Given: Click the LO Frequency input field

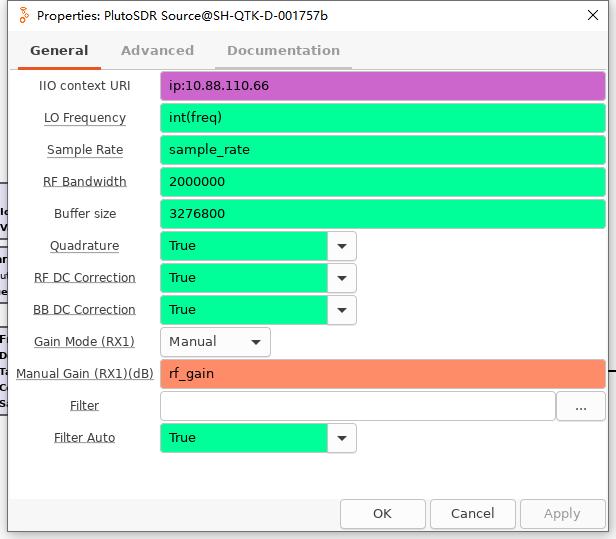Looking at the screenshot, I should [383, 117].
